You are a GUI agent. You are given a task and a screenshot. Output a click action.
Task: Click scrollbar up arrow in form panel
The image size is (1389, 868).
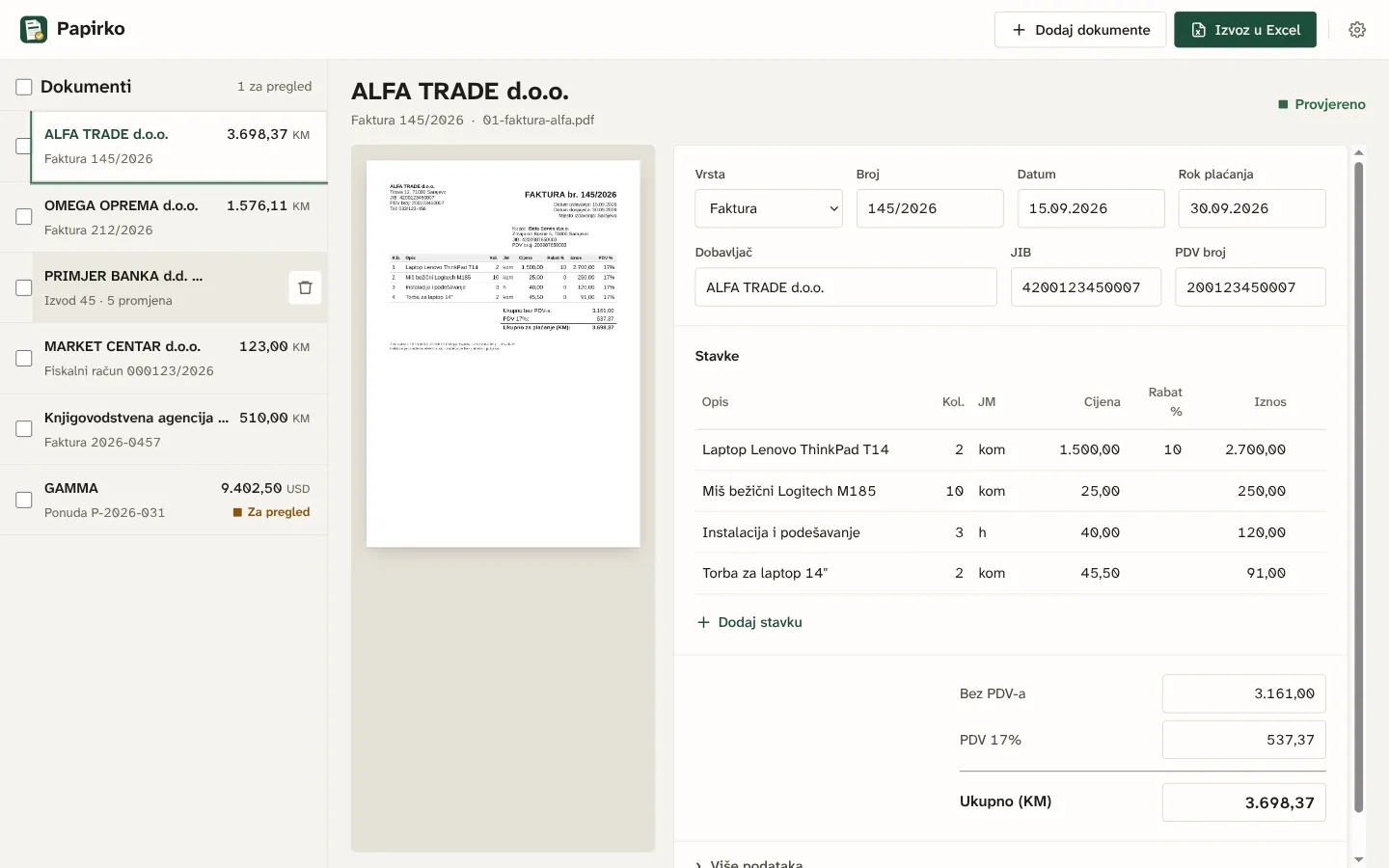coord(1359,152)
